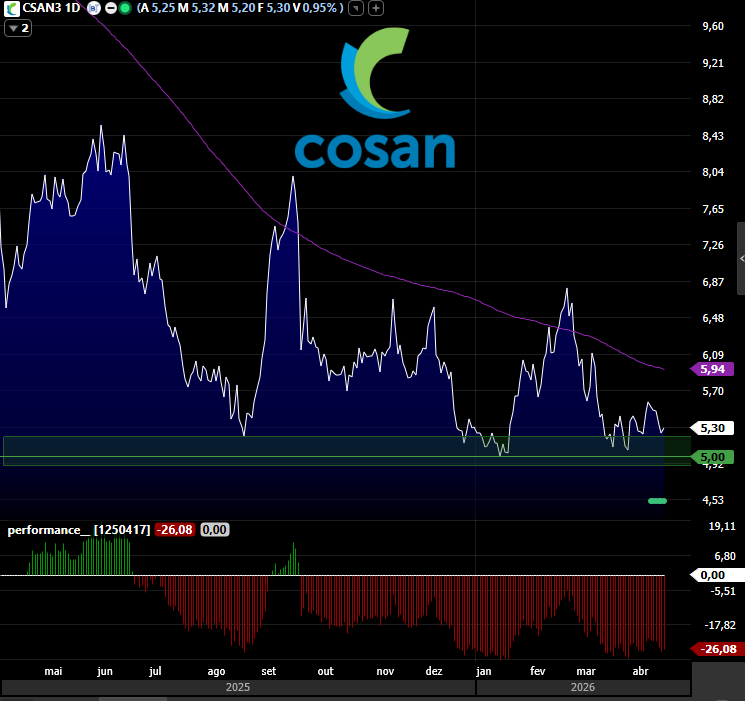Click the red performance tag -26,08 on axis
Screen dimensions: 745x701
coord(718,649)
